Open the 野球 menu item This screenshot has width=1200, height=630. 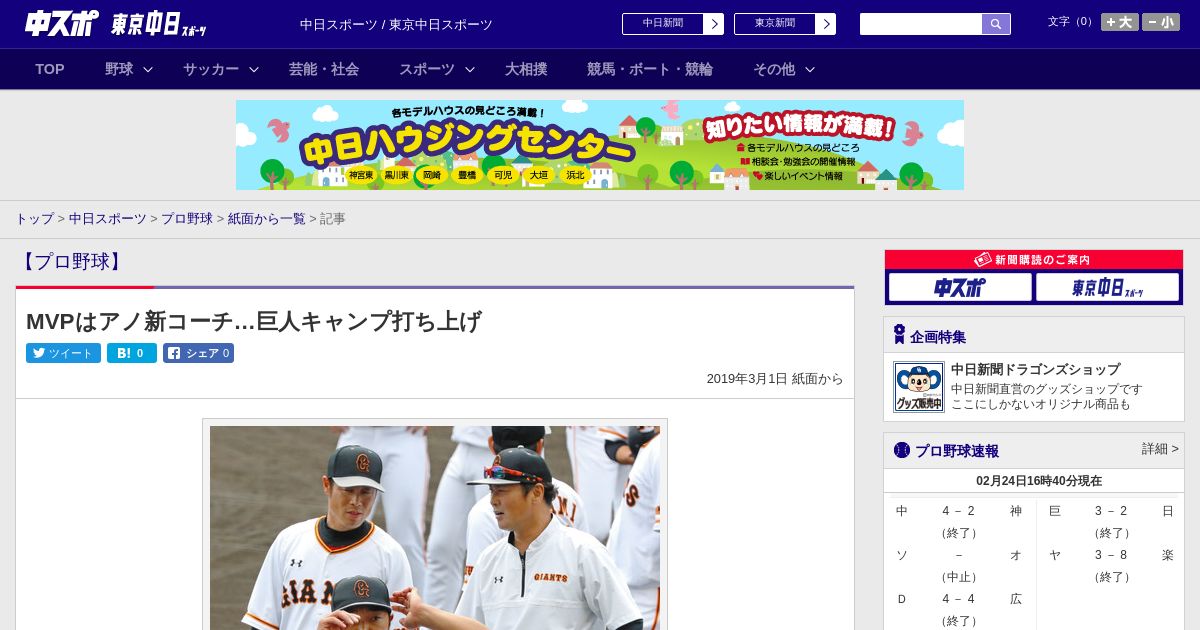(119, 69)
